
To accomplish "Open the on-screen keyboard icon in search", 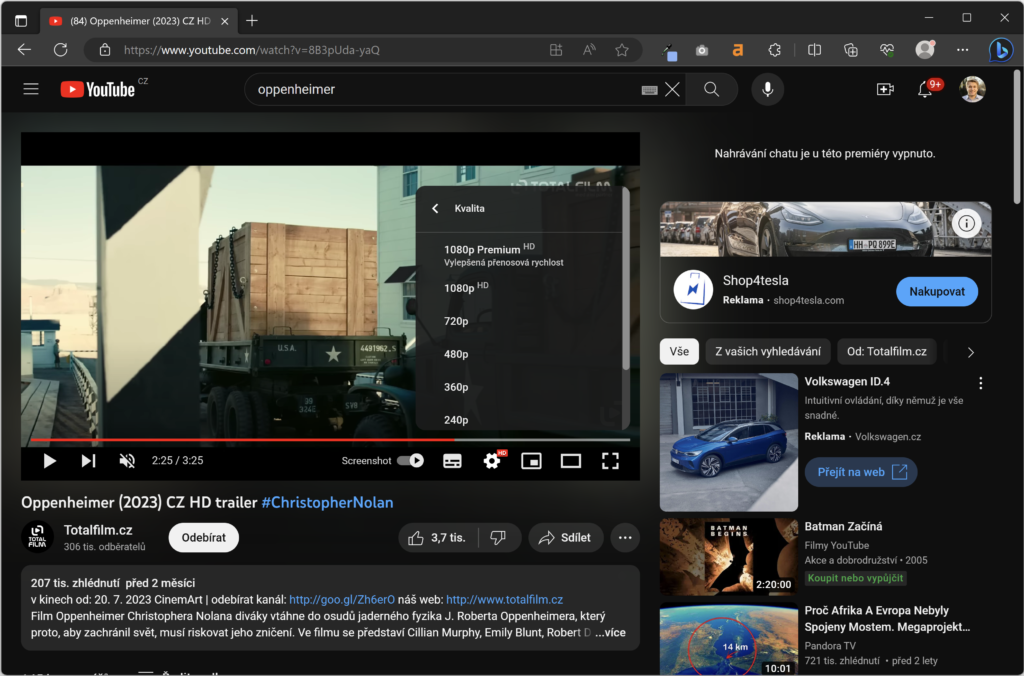I will point(649,90).
